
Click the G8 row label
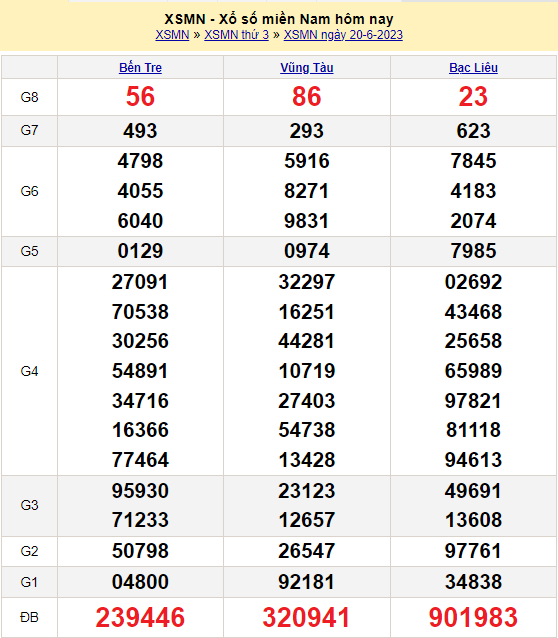pyautogui.click(x=29, y=97)
